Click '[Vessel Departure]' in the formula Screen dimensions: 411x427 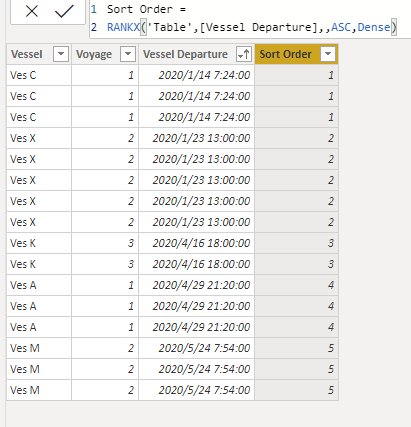coord(258,27)
